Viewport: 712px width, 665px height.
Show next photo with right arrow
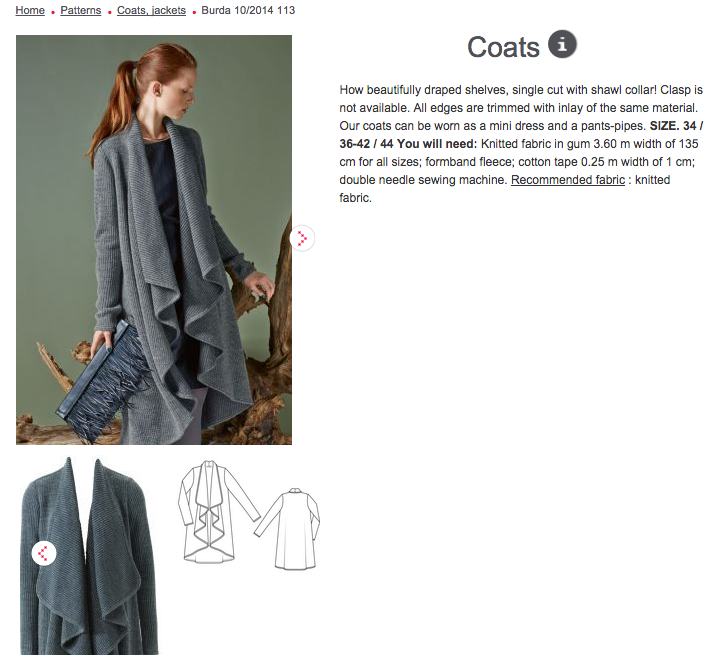click(x=302, y=238)
